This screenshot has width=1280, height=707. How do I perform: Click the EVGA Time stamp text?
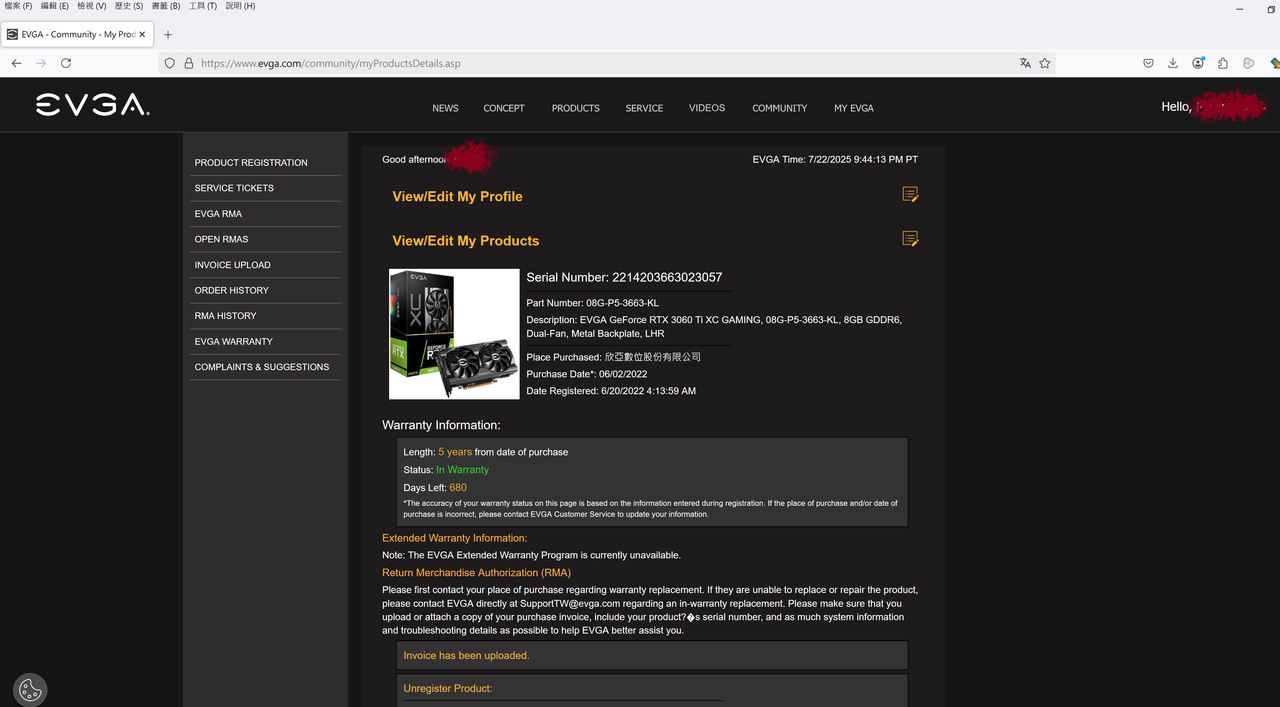(x=835, y=160)
